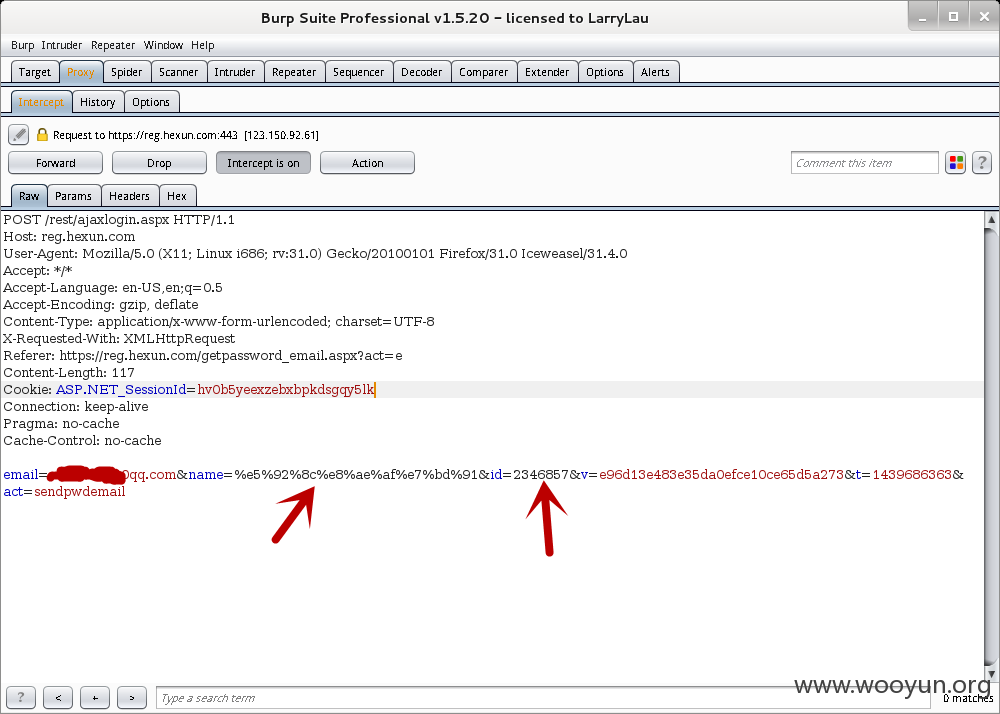Click the previous match '<' button
The image size is (1000, 714).
point(58,697)
